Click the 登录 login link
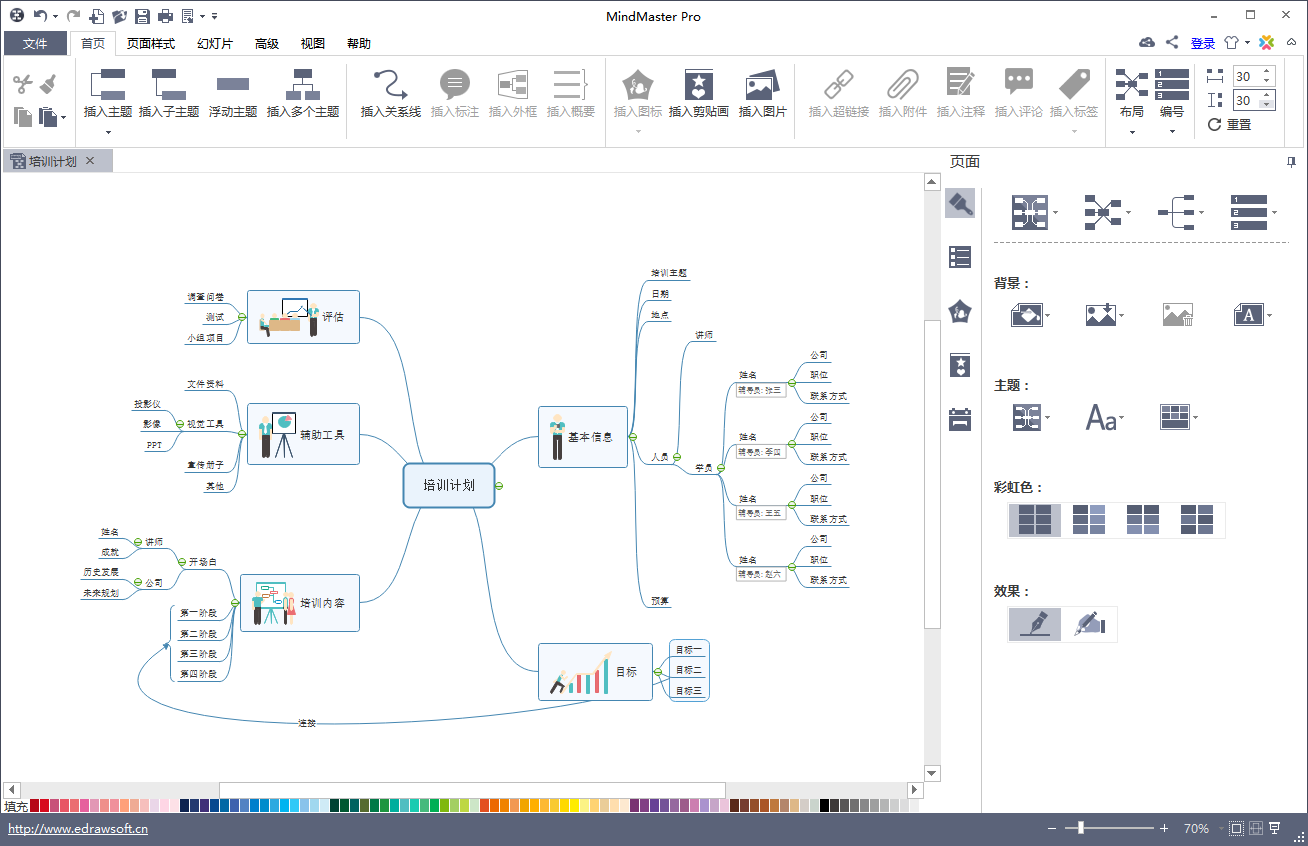This screenshot has width=1308, height=846. click(1203, 43)
